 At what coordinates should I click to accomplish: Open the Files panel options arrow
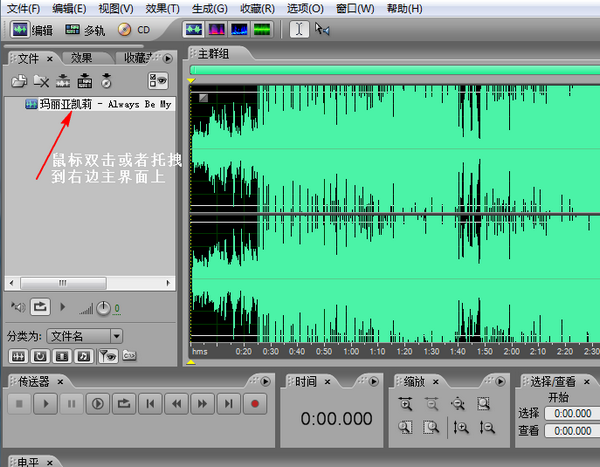(168, 59)
